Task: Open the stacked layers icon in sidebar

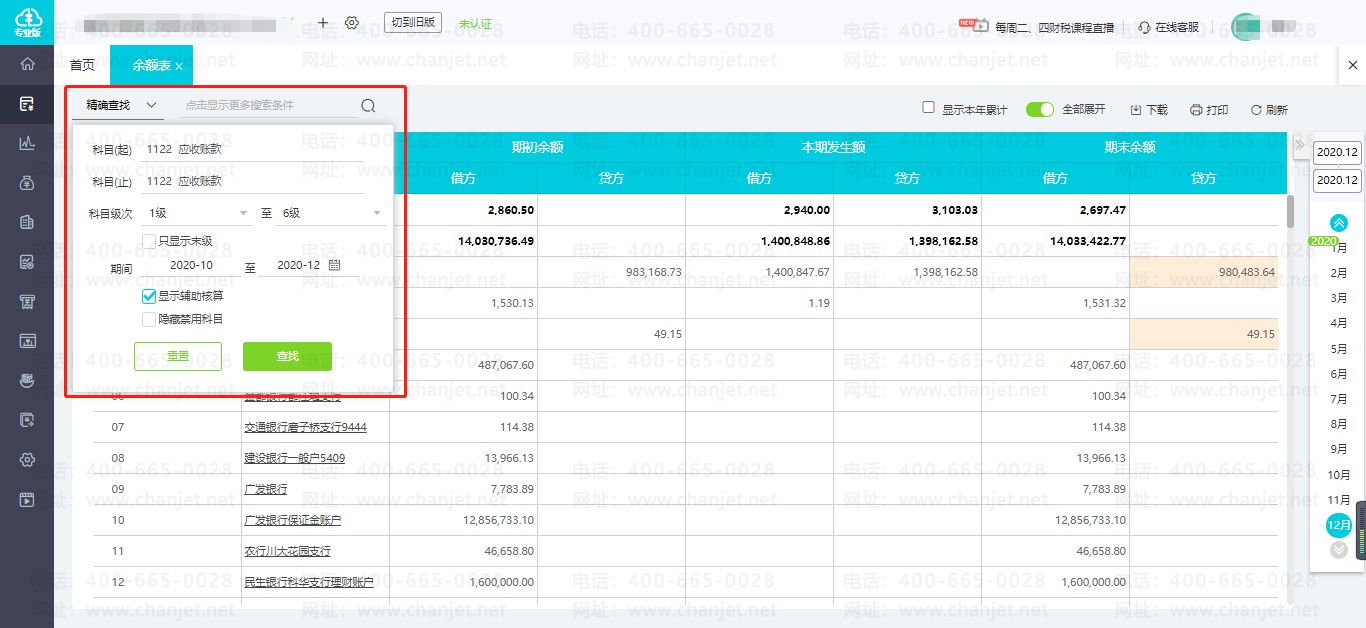Action: pos(27,380)
